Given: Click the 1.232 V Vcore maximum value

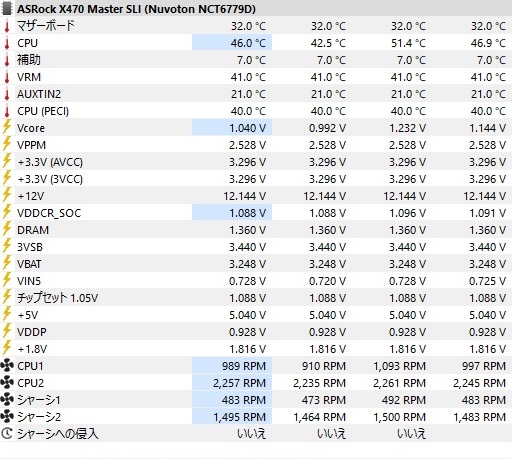Looking at the screenshot, I should (407, 128).
